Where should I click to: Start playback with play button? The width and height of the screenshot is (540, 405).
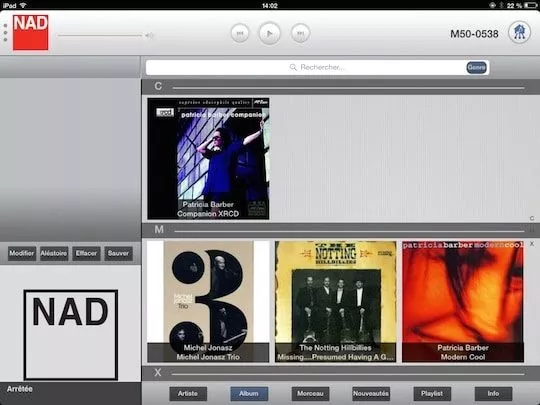[x=270, y=33]
